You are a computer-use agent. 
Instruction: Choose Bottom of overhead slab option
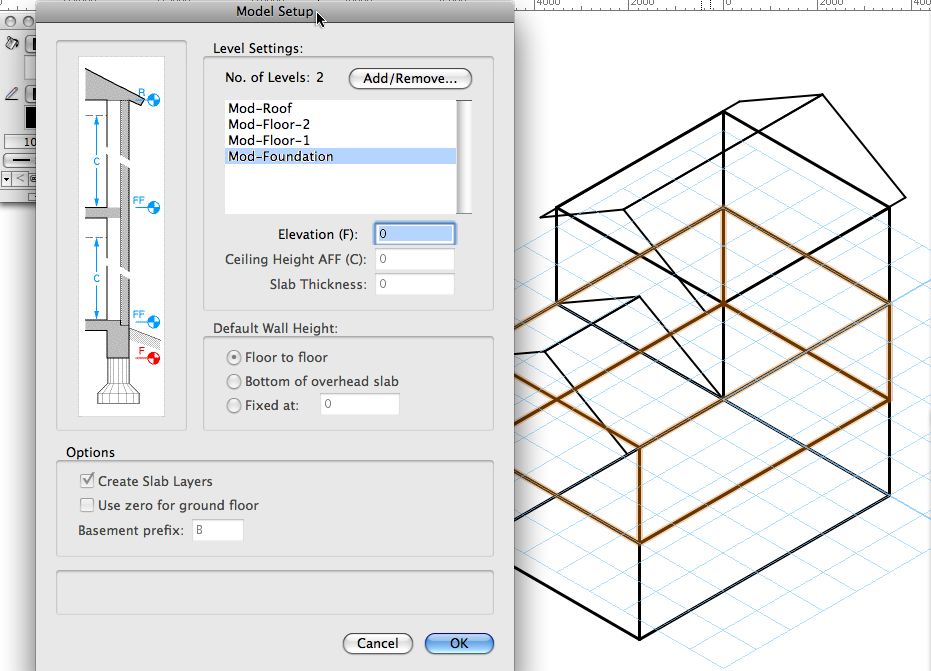click(x=234, y=381)
